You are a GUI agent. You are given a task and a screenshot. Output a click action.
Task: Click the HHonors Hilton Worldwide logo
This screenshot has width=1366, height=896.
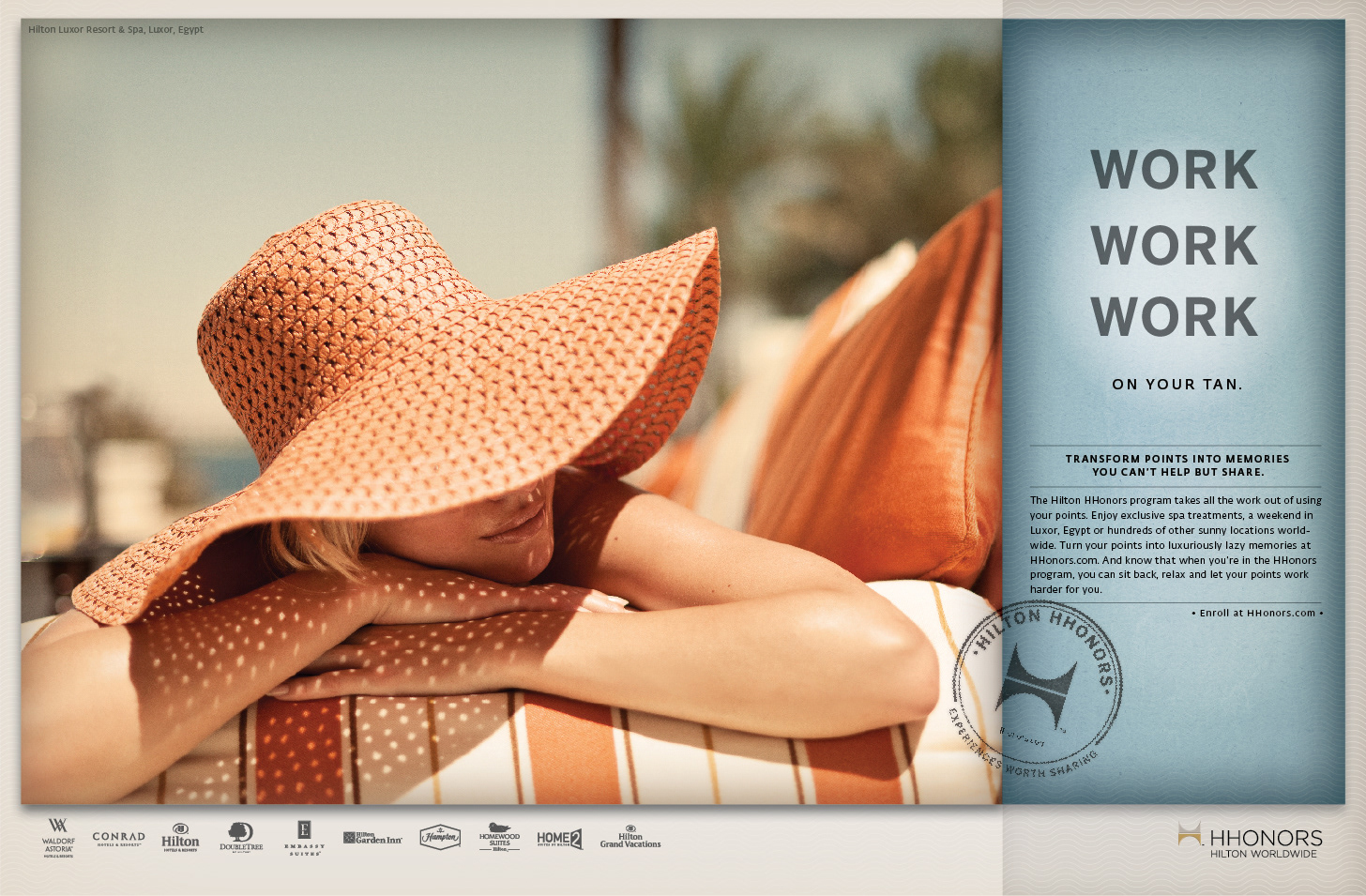[1251, 840]
